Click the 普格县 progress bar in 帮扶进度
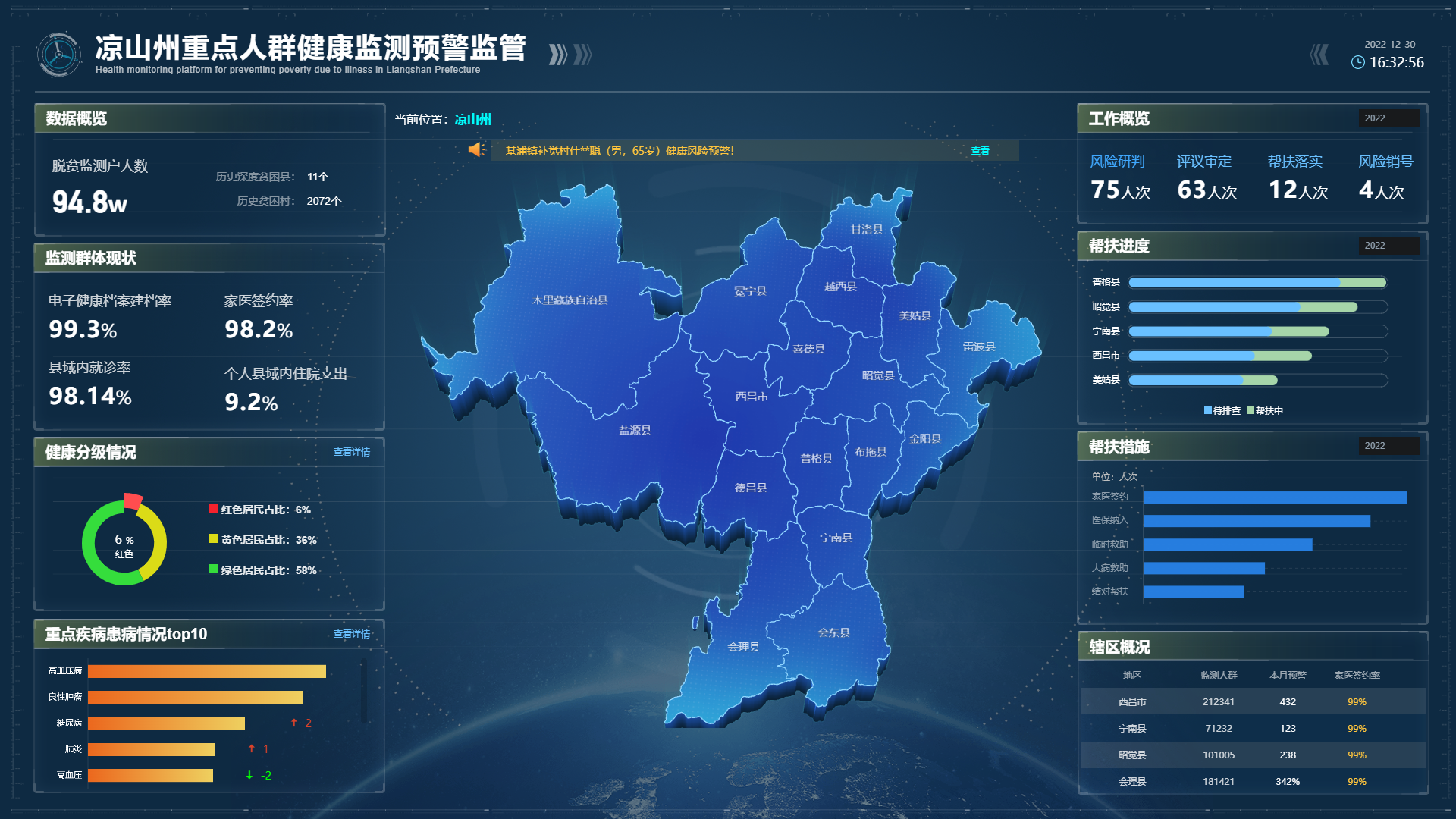1456x819 pixels. click(x=1257, y=282)
